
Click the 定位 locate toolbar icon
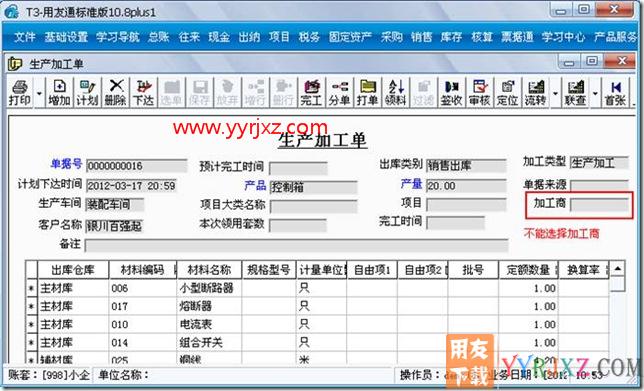click(507, 93)
